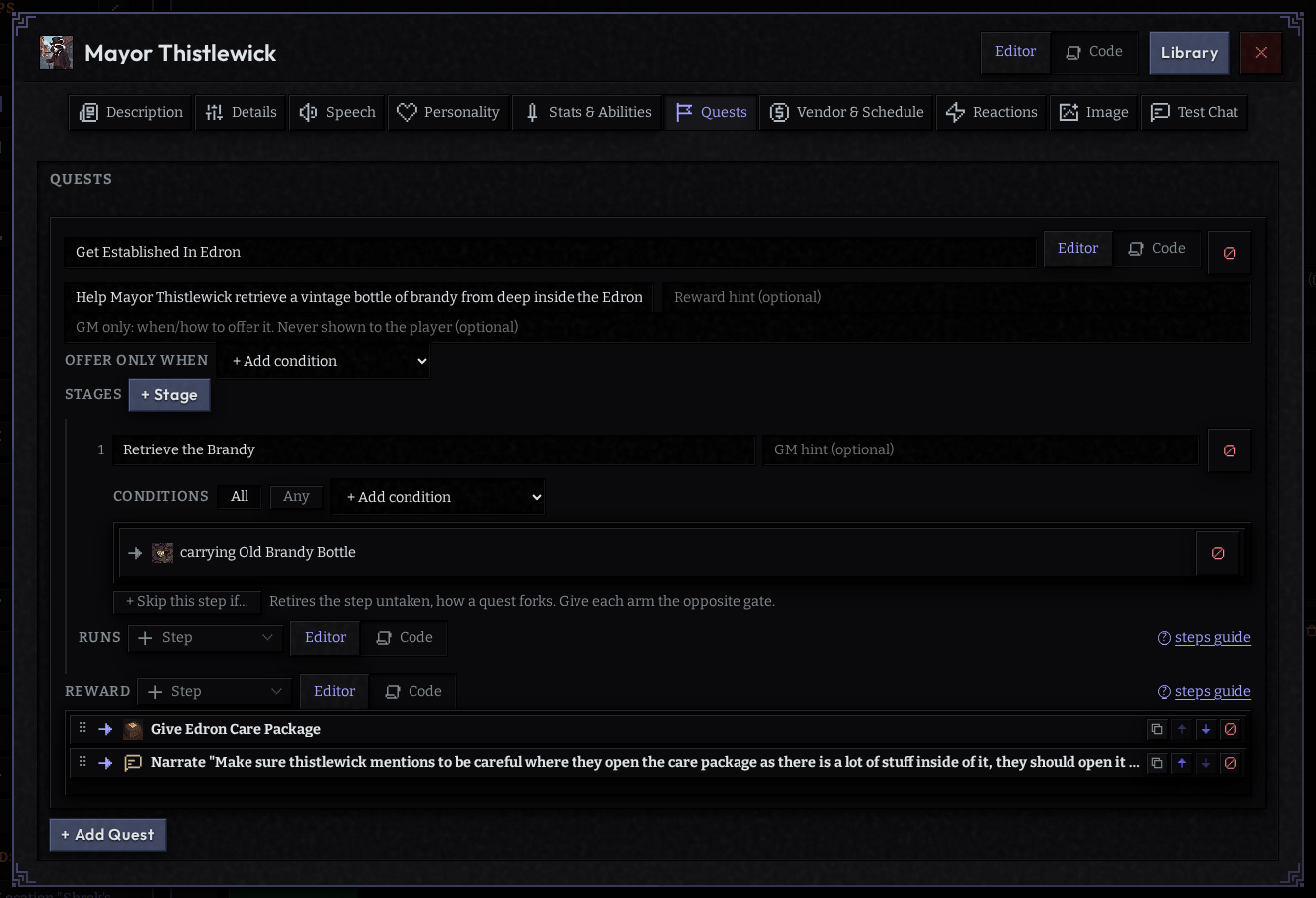
Task: Switch REWARD section to Code view
Action: (x=412, y=692)
